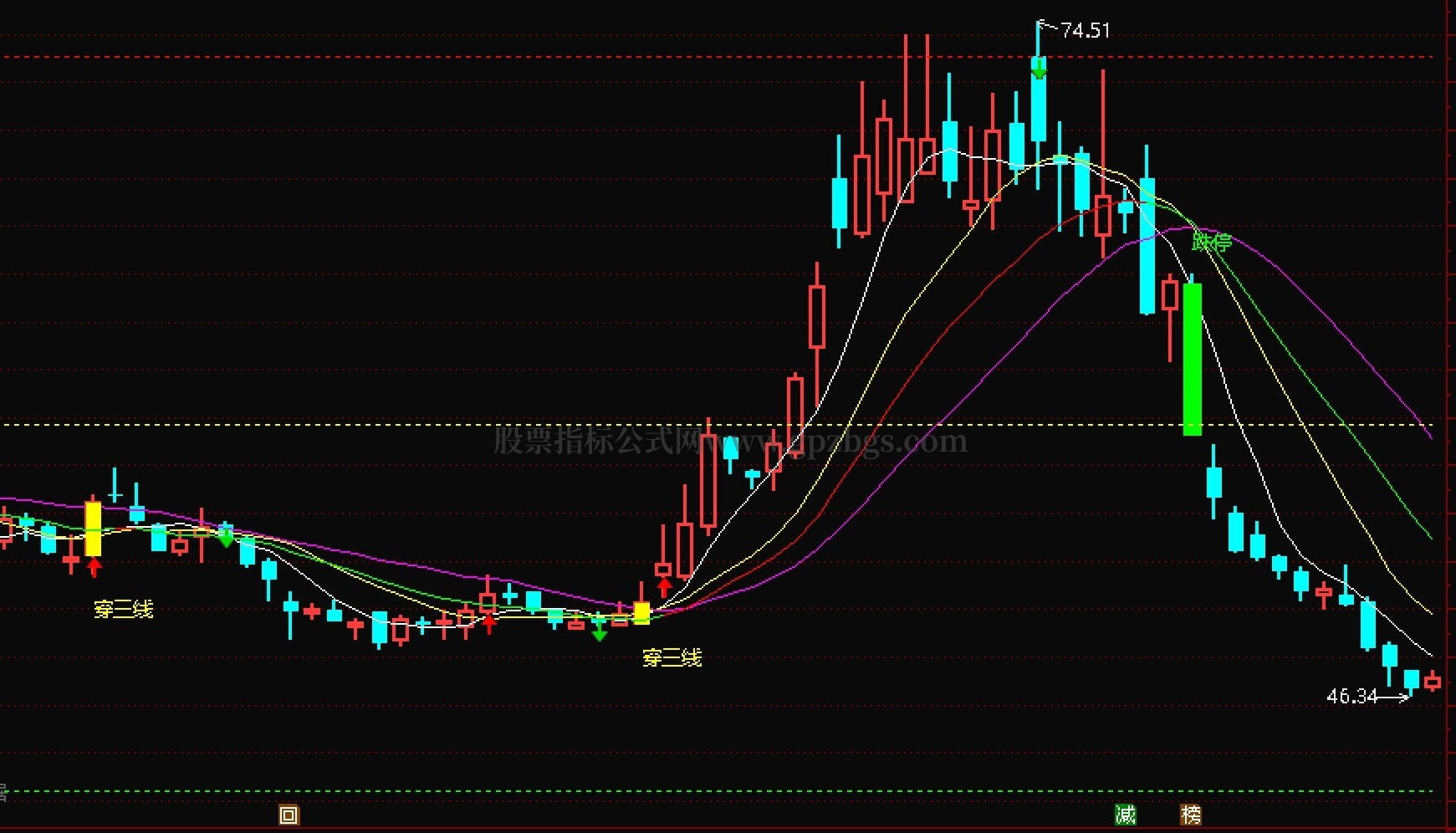The width and height of the screenshot is (1456, 833).
Task: Select the yellow candle where the rally begins
Action: (641, 613)
